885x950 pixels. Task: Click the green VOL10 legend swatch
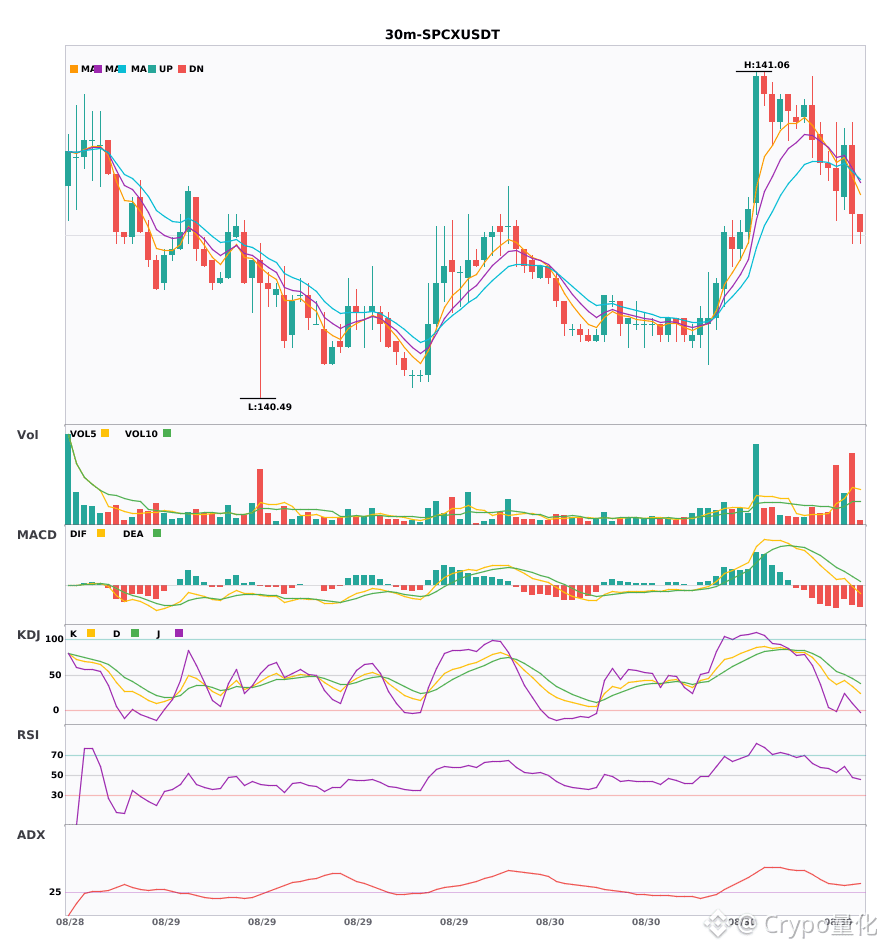click(x=167, y=433)
